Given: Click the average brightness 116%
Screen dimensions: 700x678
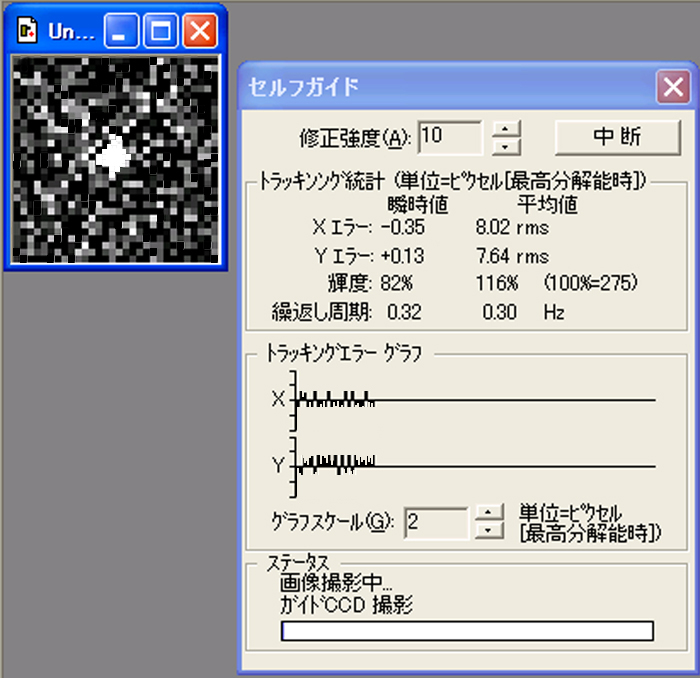Looking at the screenshot, I should tap(496, 283).
